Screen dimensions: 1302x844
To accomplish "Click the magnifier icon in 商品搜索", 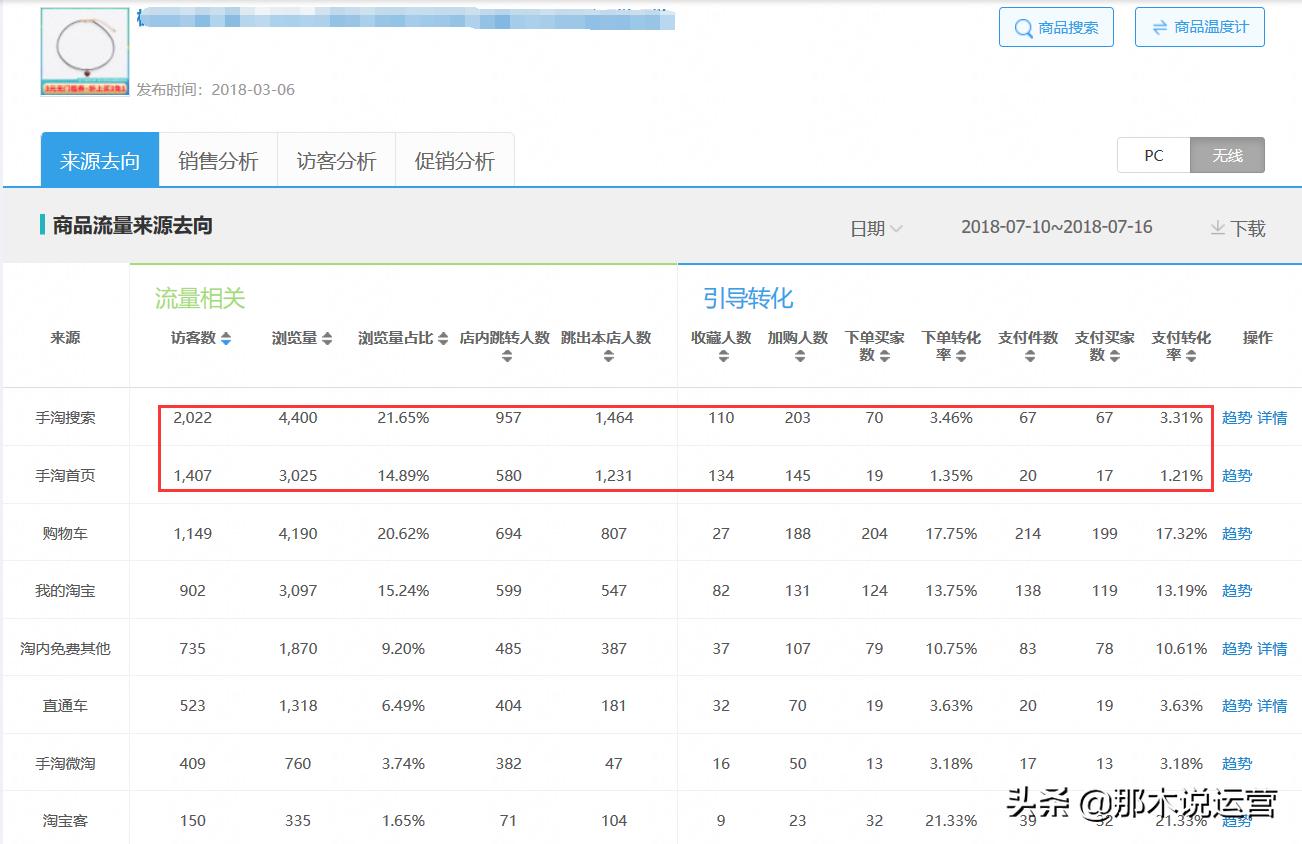I will [1023, 27].
